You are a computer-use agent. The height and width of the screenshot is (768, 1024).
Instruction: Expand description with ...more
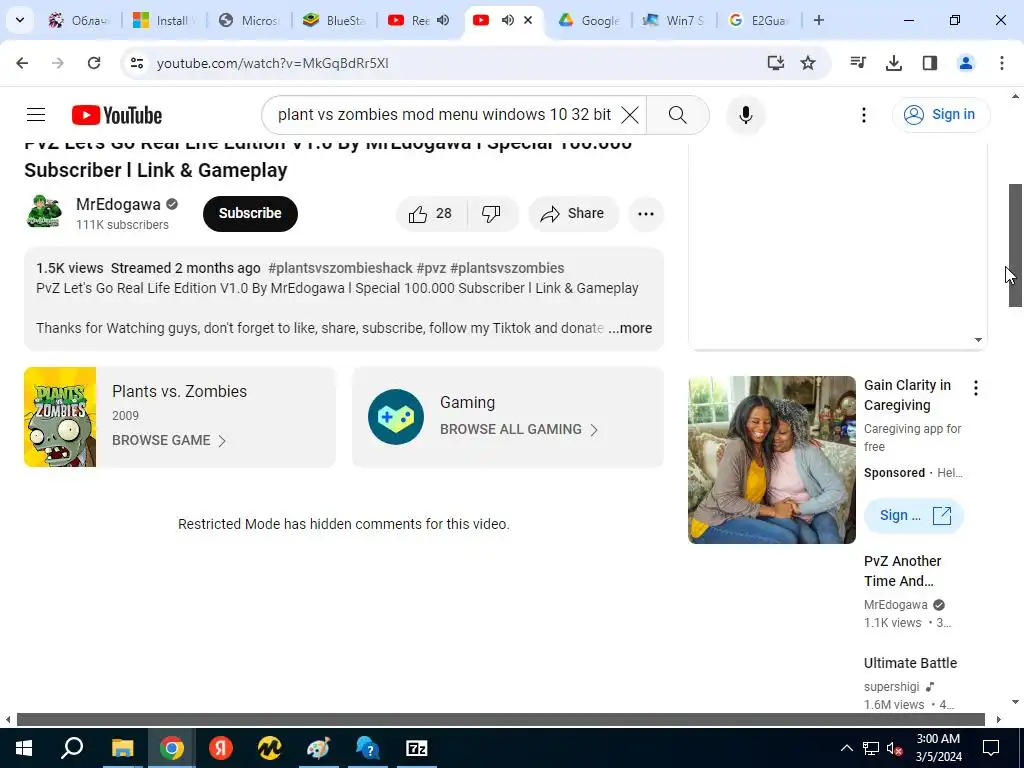[630, 328]
